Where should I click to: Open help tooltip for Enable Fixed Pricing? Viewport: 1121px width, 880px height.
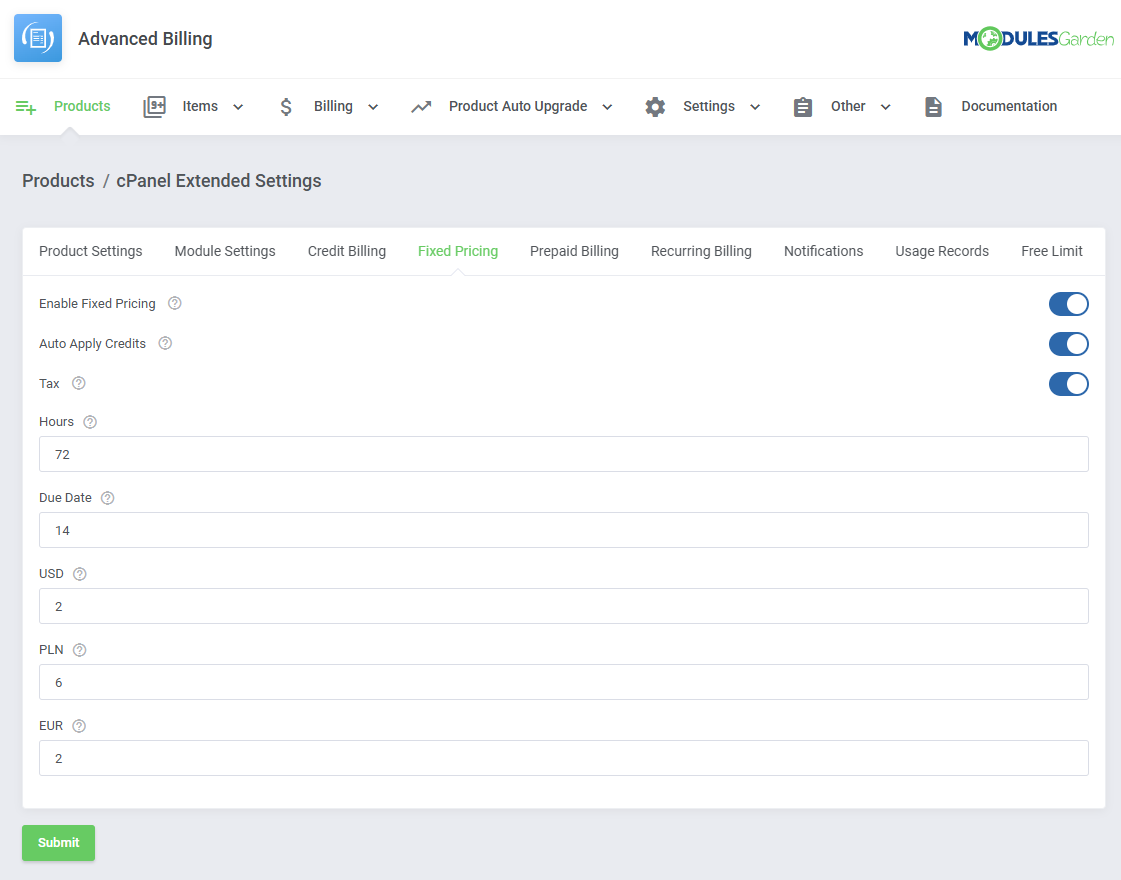coord(174,303)
